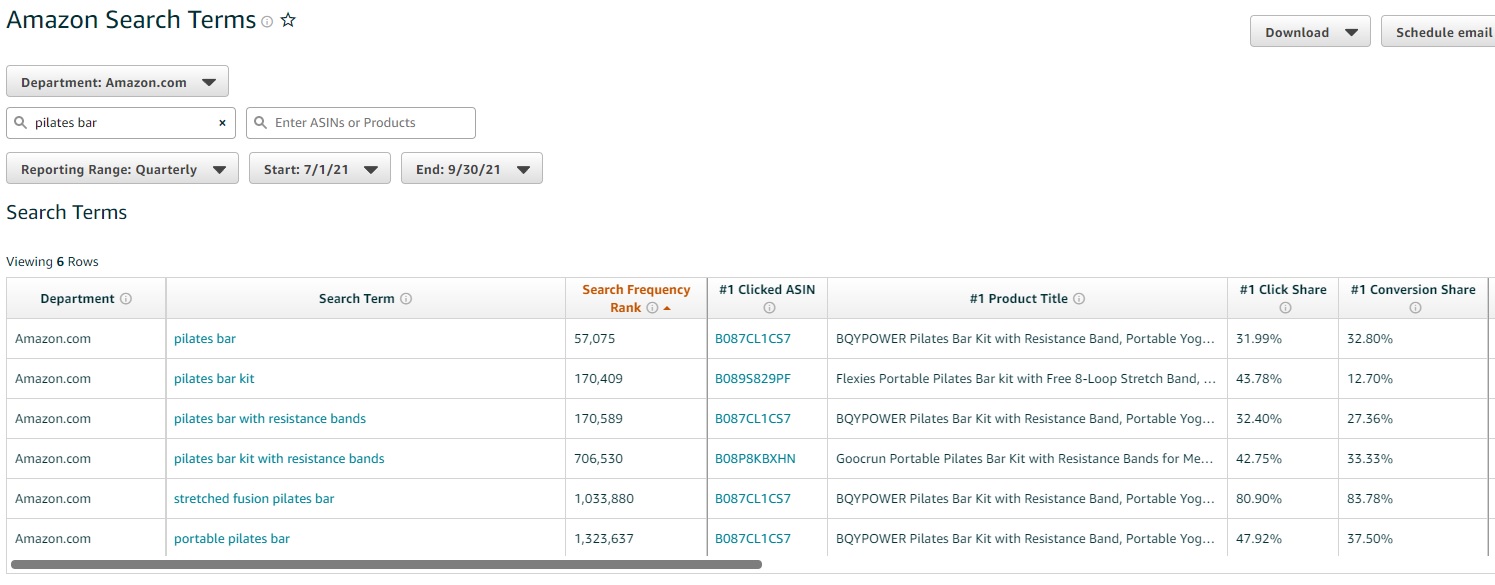The image size is (1495, 585).
Task: Click the horizontal scrollbar below the table
Action: pyautogui.click(x=386, y=565)
